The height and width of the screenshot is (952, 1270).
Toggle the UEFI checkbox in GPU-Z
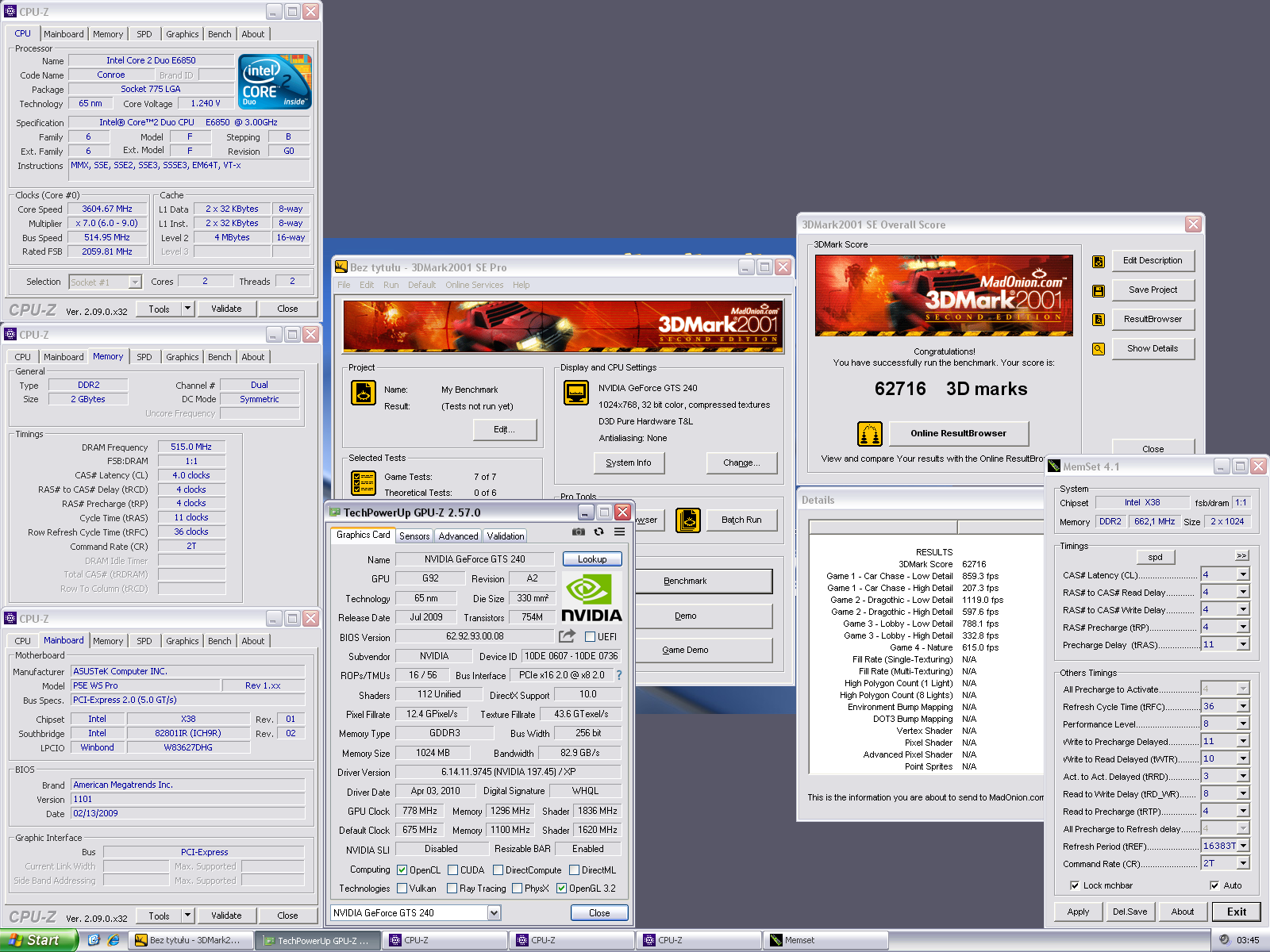pyautogui.click(x=590, y=637)
